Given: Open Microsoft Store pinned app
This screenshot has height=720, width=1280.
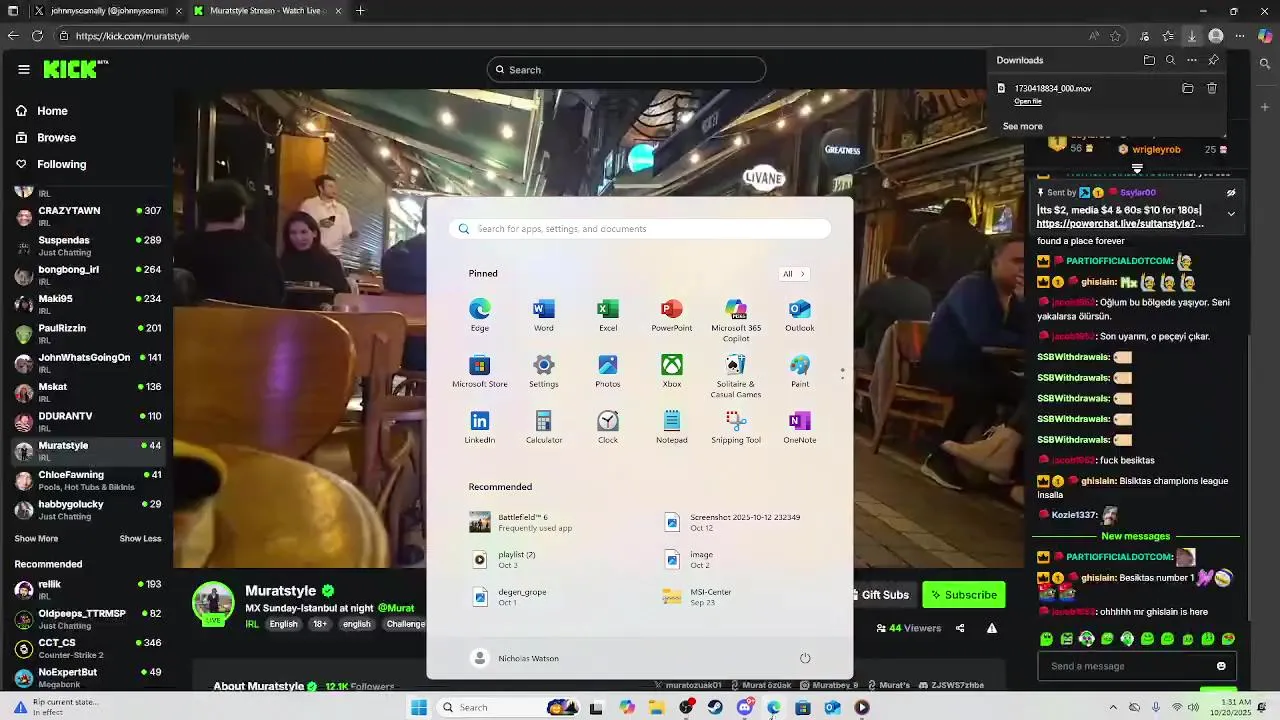Looking at the screenshot, I should (480, 371).
